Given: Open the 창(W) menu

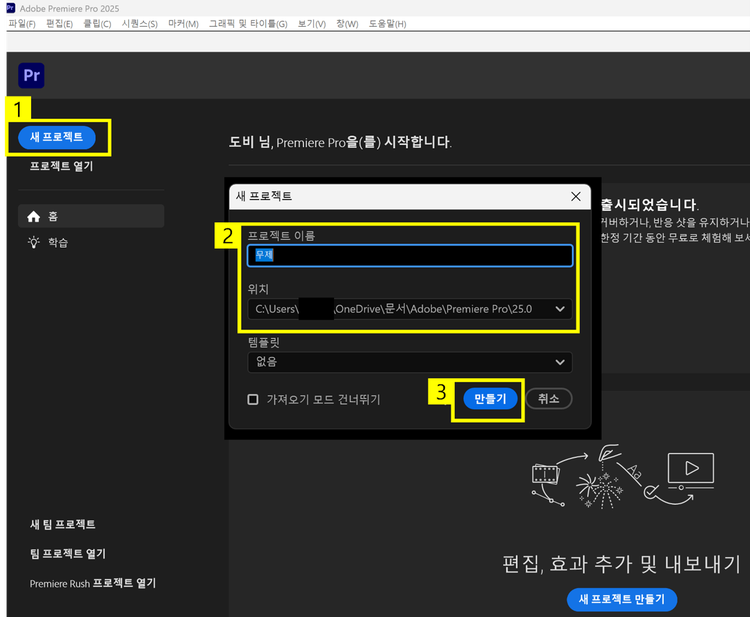Looking at the screenshot, I should coord(347,24).
